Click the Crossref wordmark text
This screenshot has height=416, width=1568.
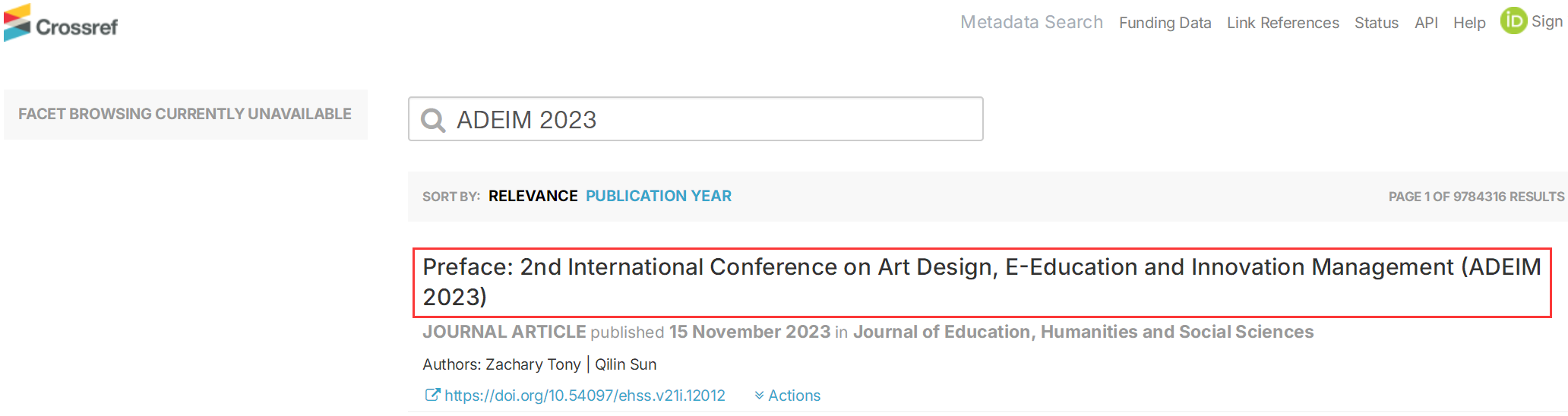click(x=77, y=27)
